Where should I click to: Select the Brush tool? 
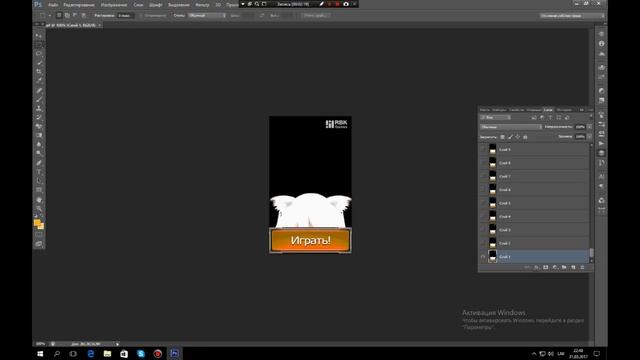pyautogui.click(x=39, y=99)
